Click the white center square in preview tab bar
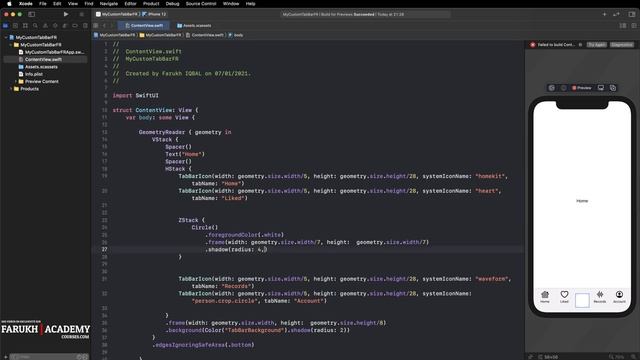 [x=582, y=300]
